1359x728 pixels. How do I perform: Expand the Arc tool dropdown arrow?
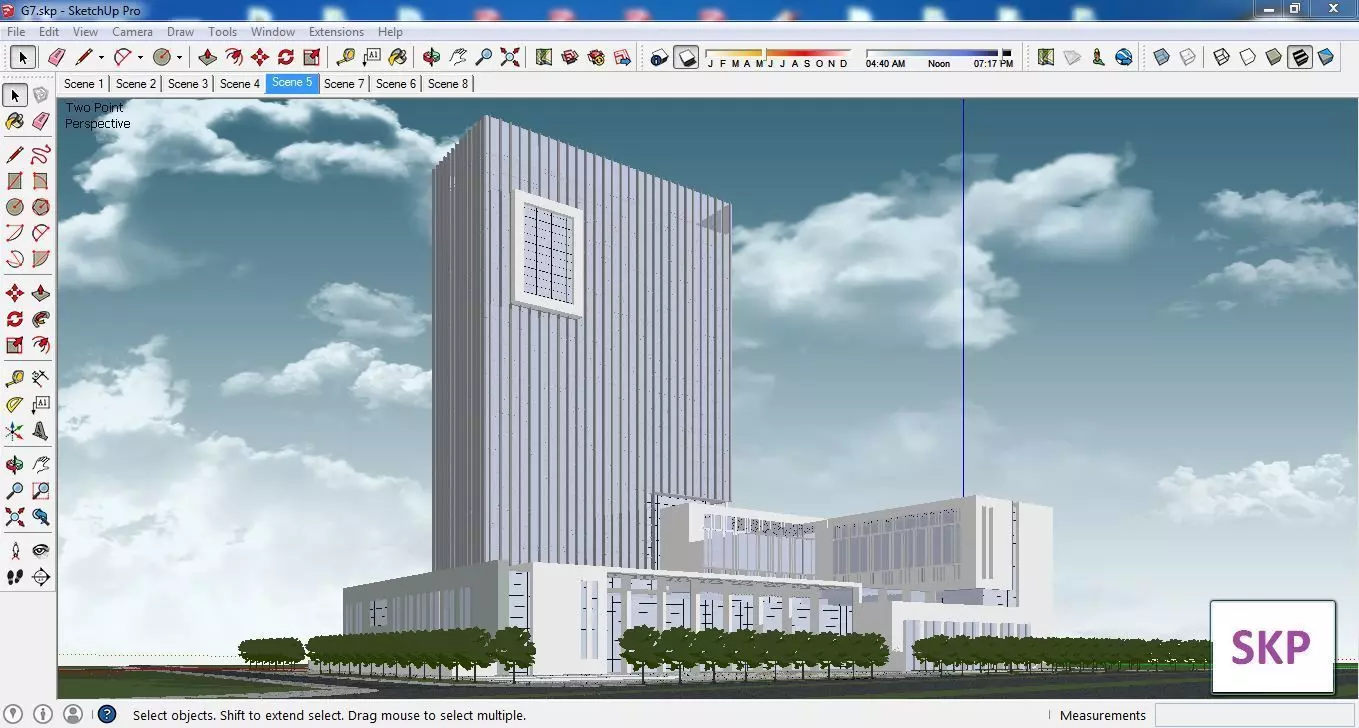coord(140,58)
